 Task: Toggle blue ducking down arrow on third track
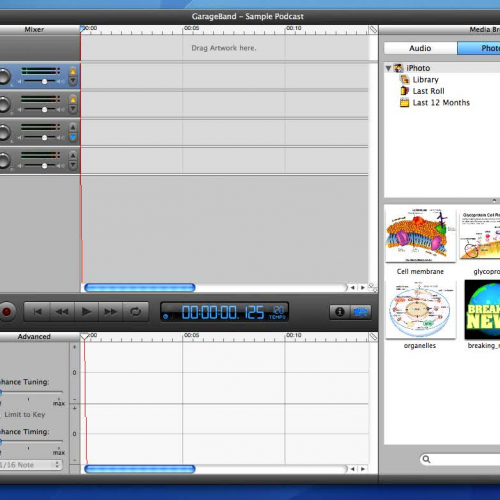tap(73, 137)
